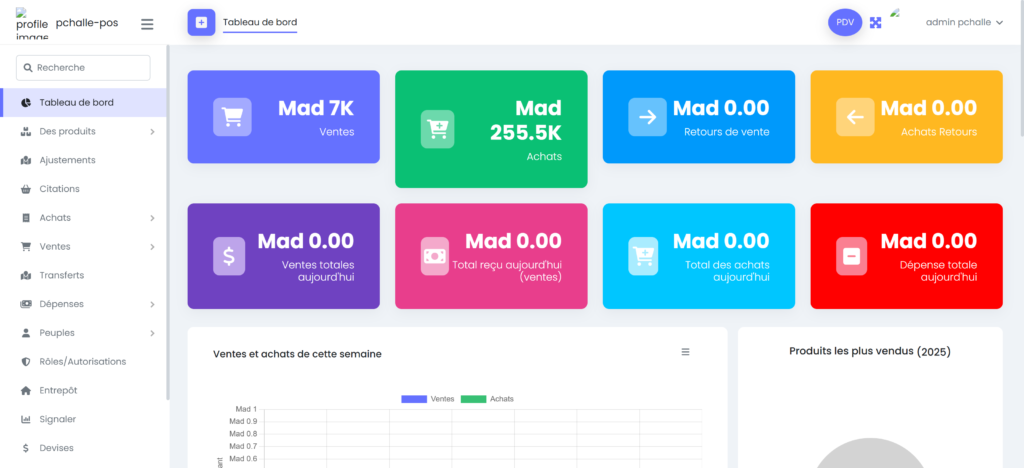Click the Tableau de bord header tab

tap(260, 22)
